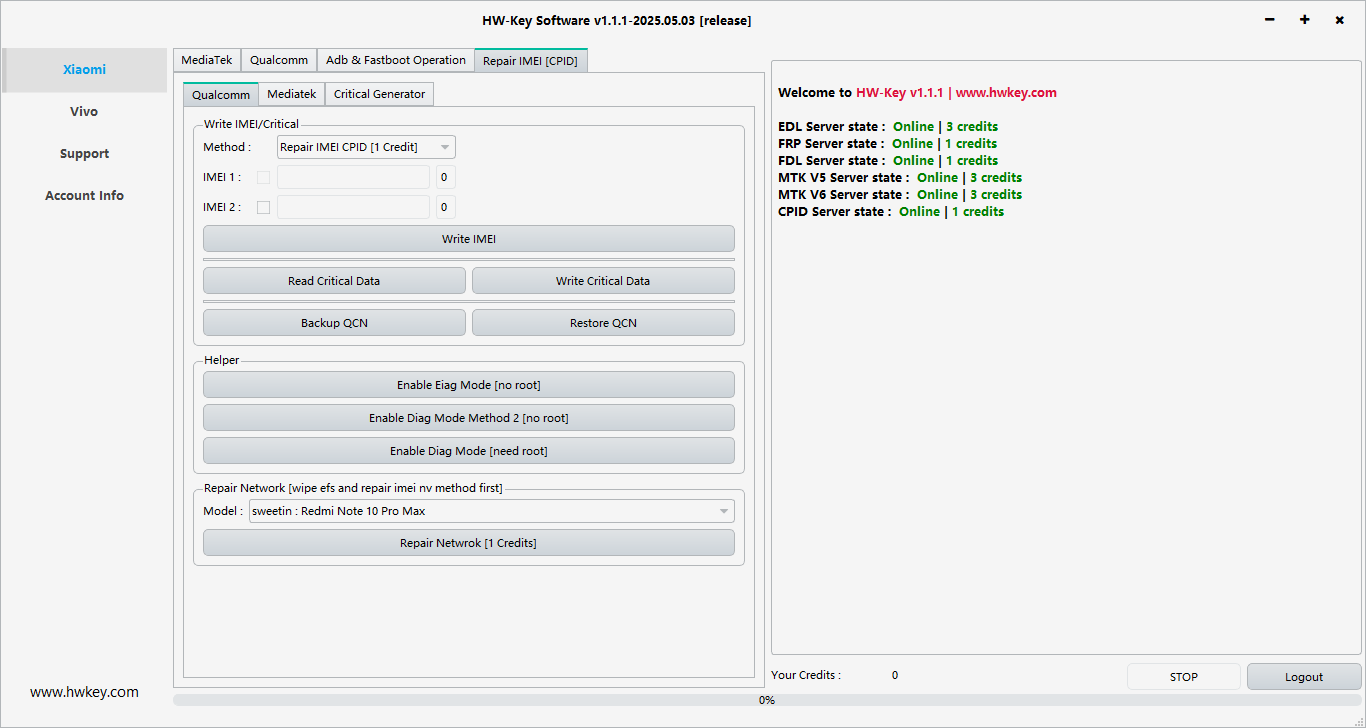
Task: Click Repair Netwrok [1 Credits] button
Action: click(x=469, y=543)
